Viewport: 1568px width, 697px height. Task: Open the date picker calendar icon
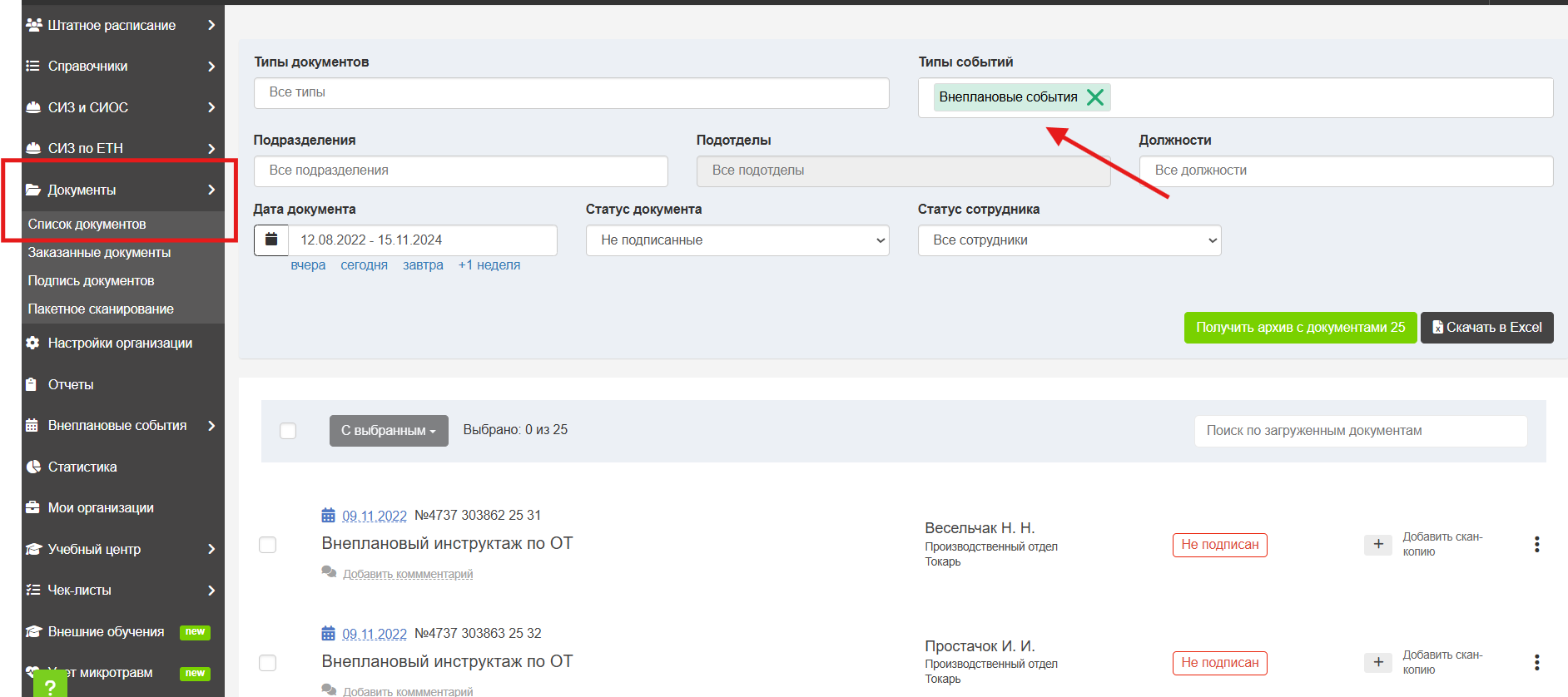(x=271, y=240)
